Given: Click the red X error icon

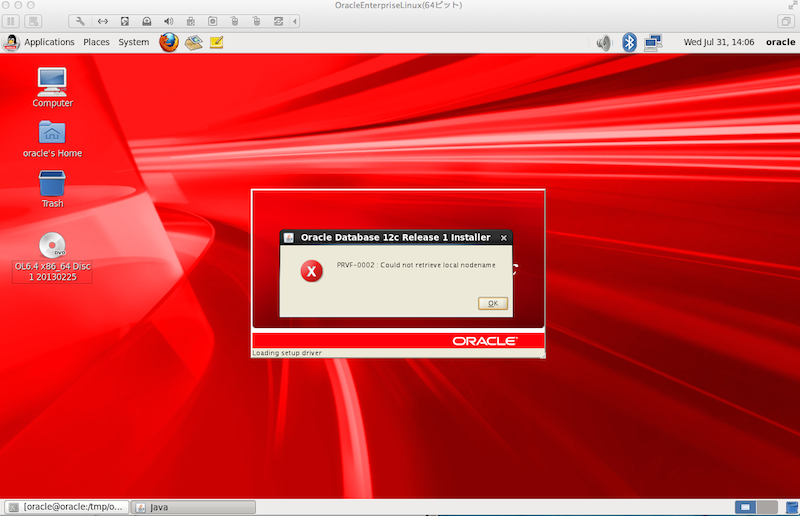Looking at the screenshot, I should pyautogui.click(x=311, y=271).
